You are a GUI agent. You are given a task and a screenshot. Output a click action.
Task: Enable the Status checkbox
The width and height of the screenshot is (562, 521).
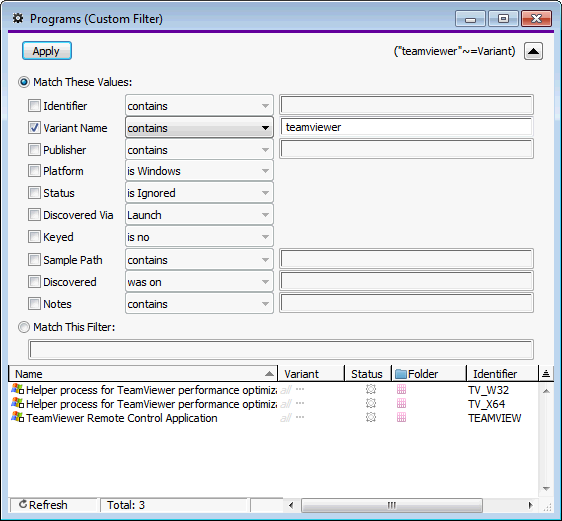coord(34,193)
